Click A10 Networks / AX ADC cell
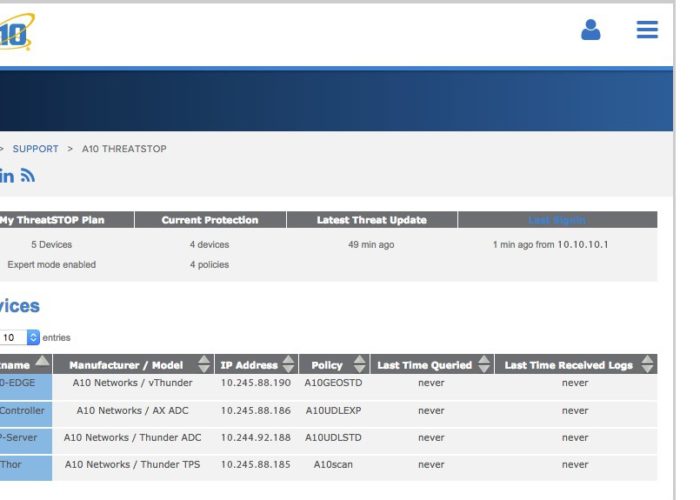Viewport: 700px width, 500px height. click(133, 410)
